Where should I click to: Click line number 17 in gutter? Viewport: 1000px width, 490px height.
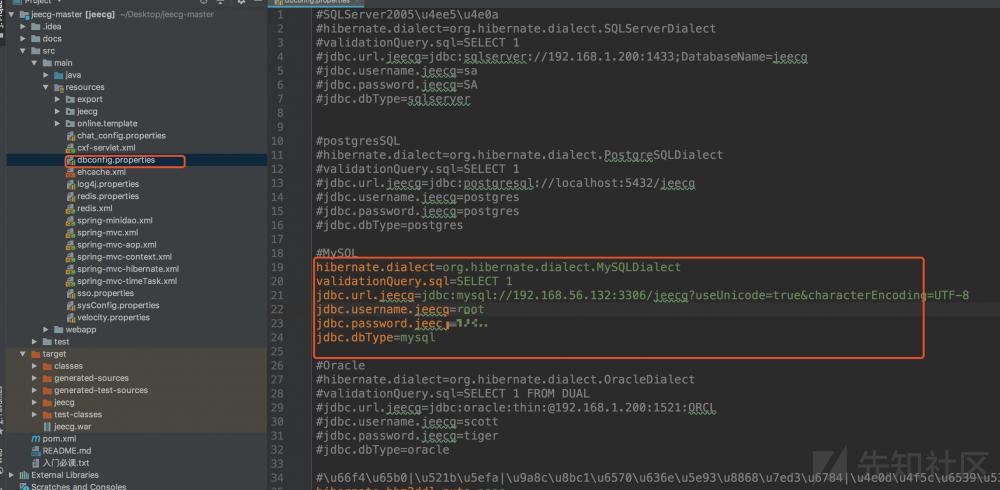coord(276,239)
